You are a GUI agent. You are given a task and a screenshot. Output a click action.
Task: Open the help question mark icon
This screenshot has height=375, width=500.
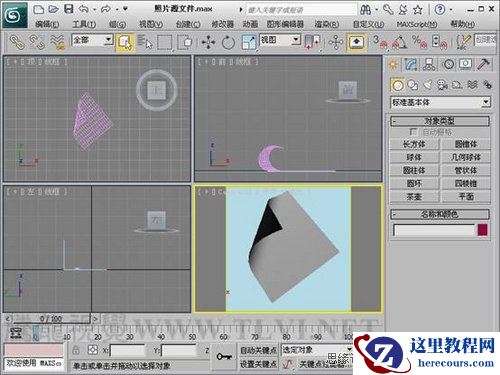click(x=440, y=10)
